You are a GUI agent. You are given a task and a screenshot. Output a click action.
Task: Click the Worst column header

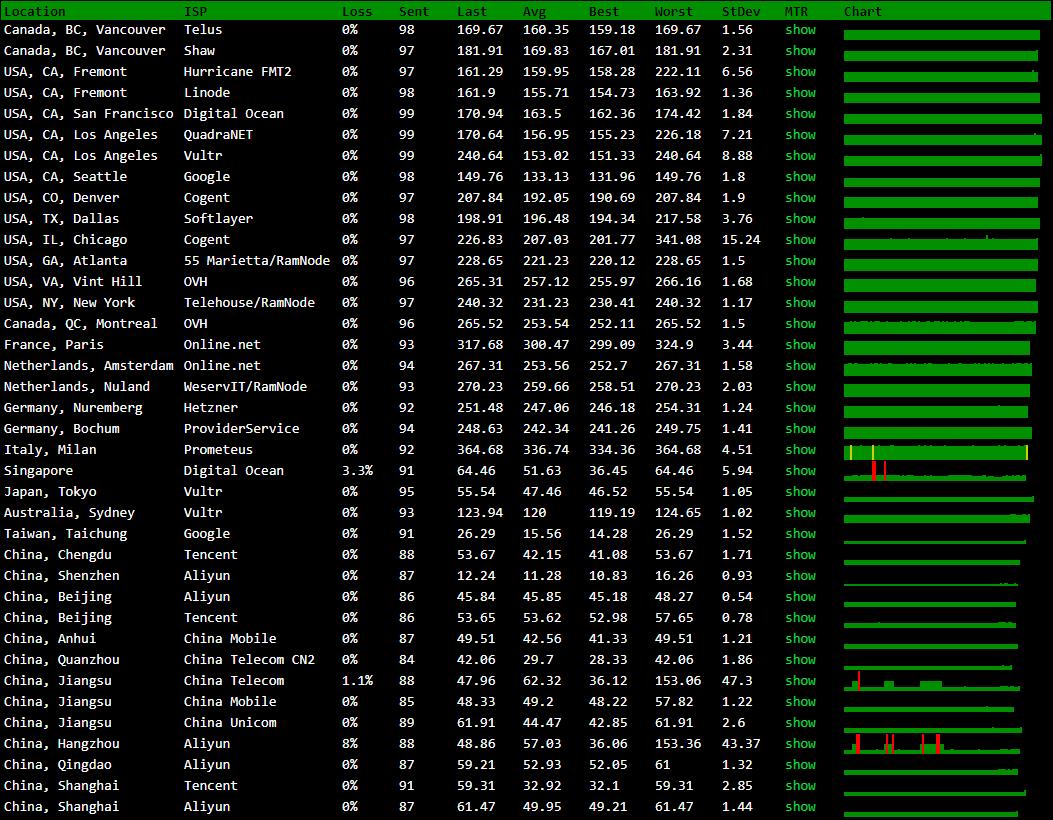point(673,11)
